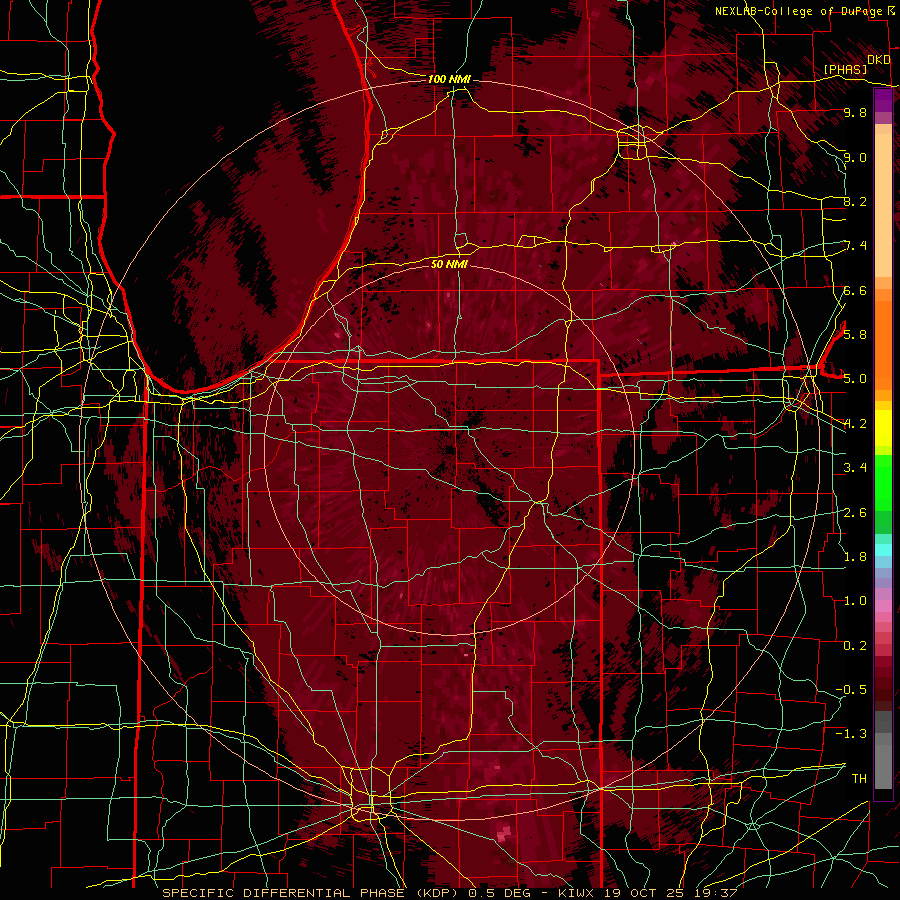Click the 1.8 value on the color scale

coord(855,557)
